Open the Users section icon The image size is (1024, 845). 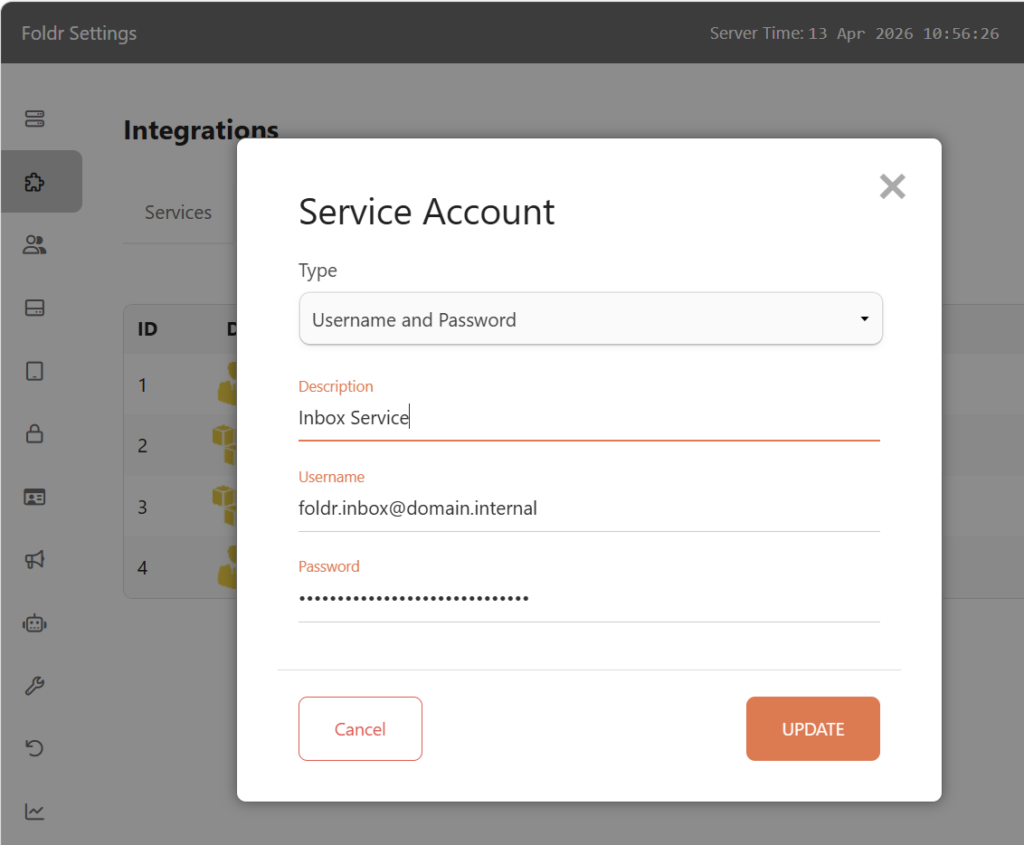[x=34, y=245]
